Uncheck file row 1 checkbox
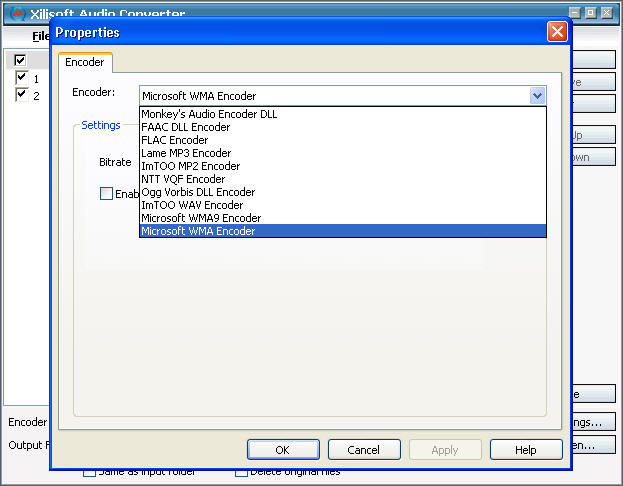The width and height of the screenshot is (623, 486). pyautogui.click(x=21, y=77)
